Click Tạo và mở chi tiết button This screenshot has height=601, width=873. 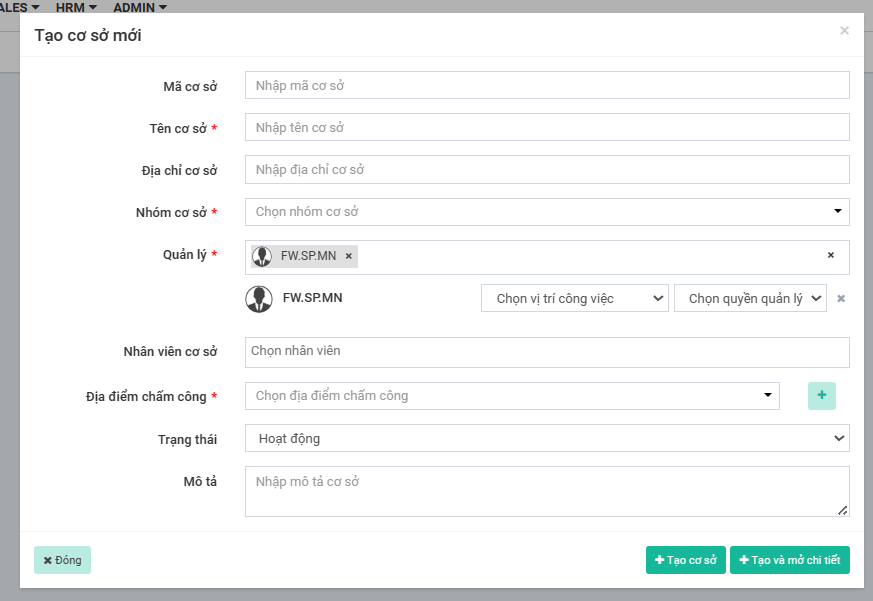click(x=789, y=560)
